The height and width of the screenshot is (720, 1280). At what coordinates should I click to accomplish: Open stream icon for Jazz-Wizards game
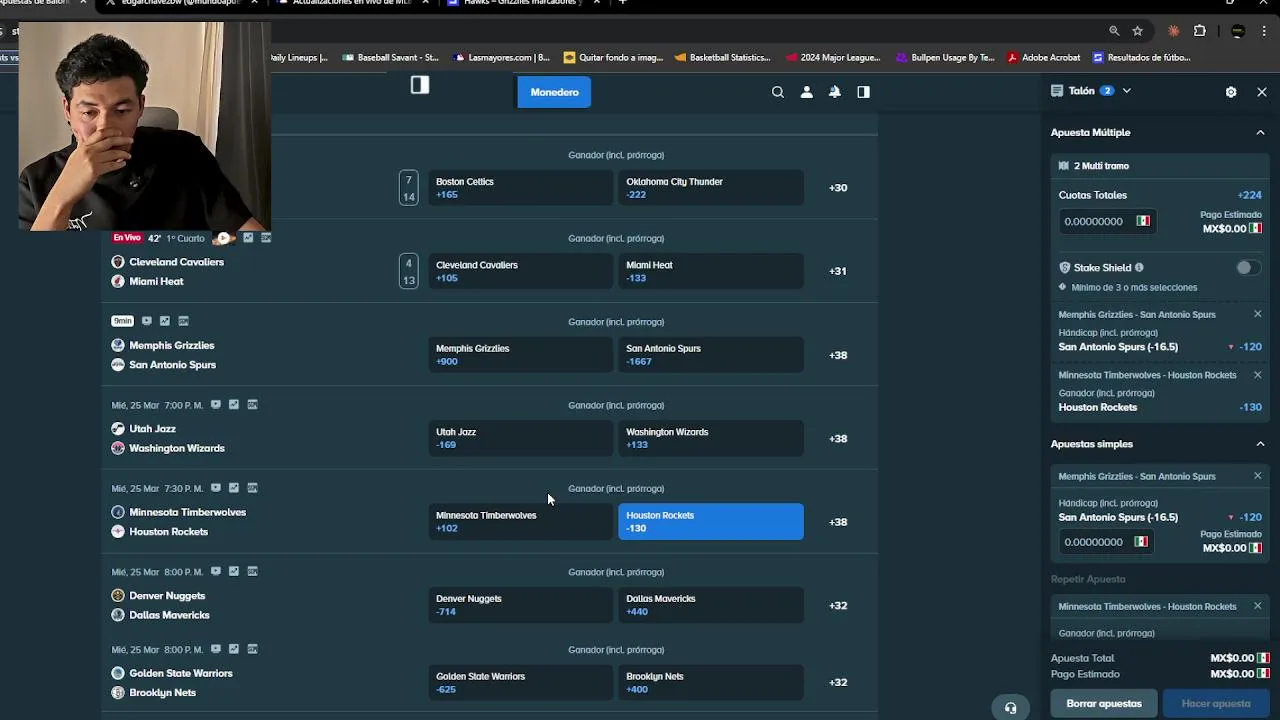click(x=215, y=405)
